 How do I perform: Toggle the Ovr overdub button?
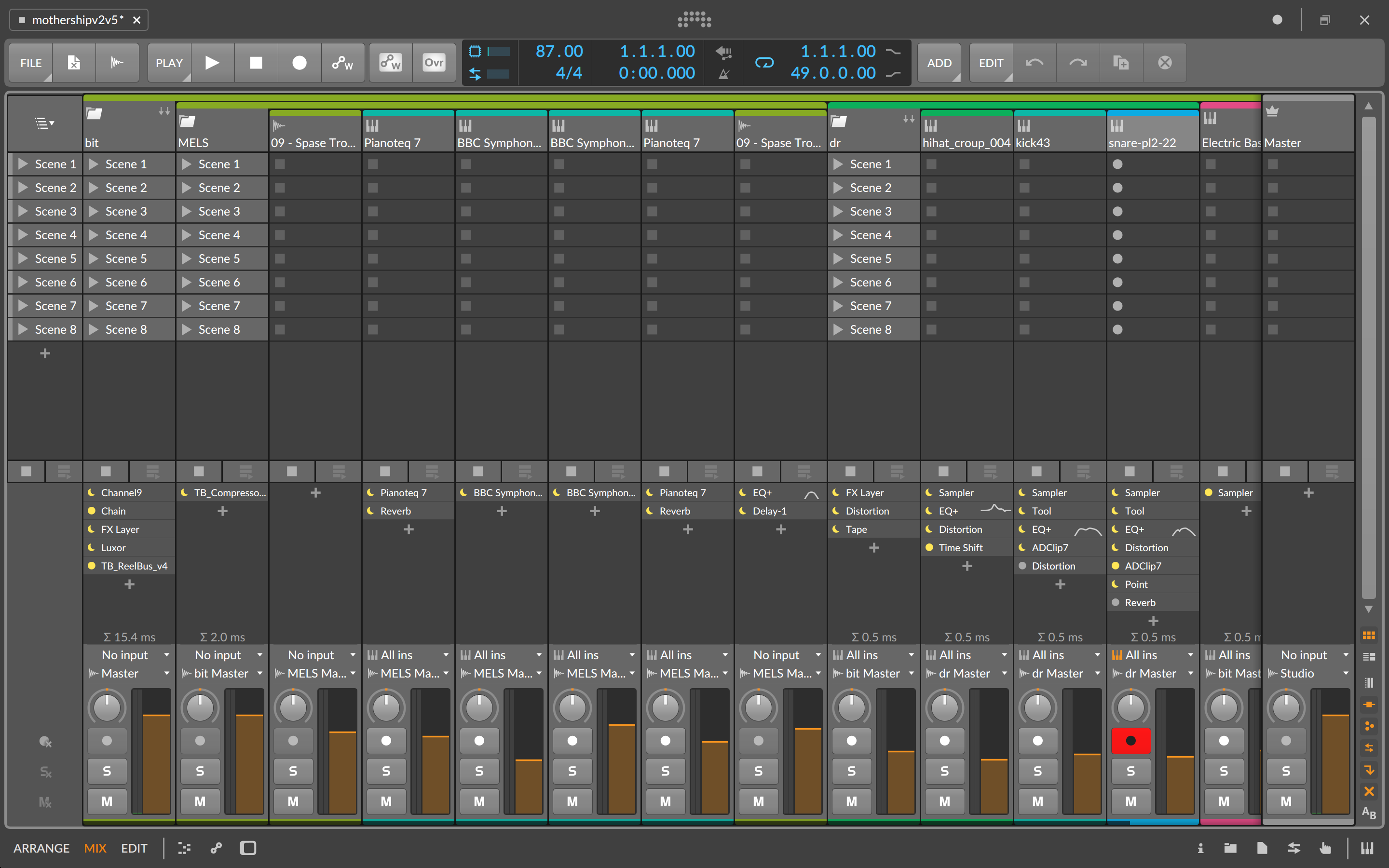tap(434, 63)
